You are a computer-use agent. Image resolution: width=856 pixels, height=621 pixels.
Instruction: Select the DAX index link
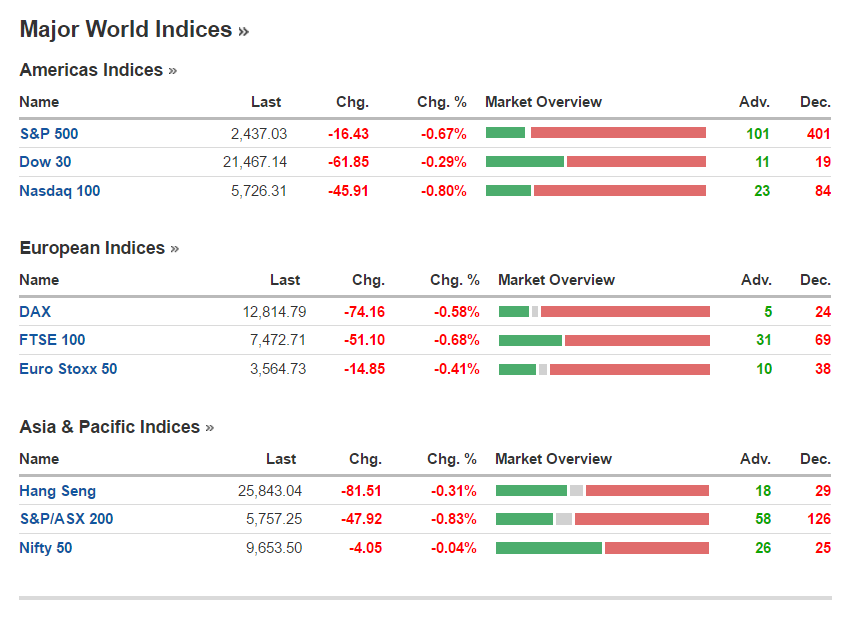click(35, 312)
